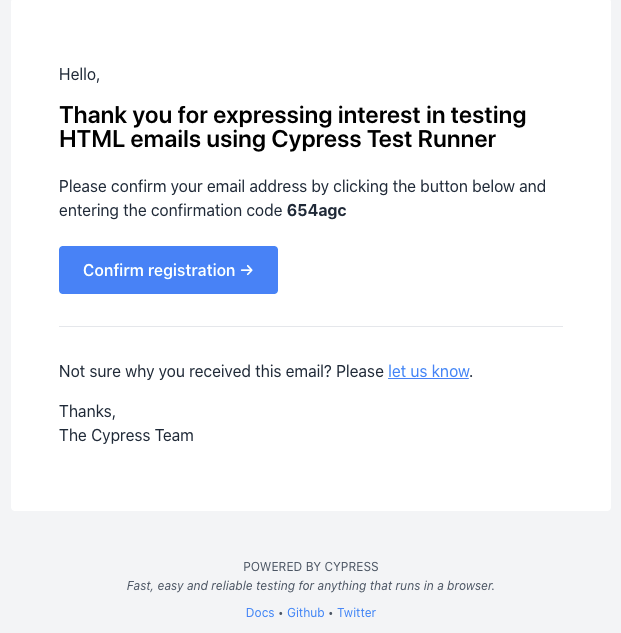Image resolution: width=621 pixels, height=633 pixels.
Task: Click the 'Thanks,' sign-off text
Action: click(87, 411)
